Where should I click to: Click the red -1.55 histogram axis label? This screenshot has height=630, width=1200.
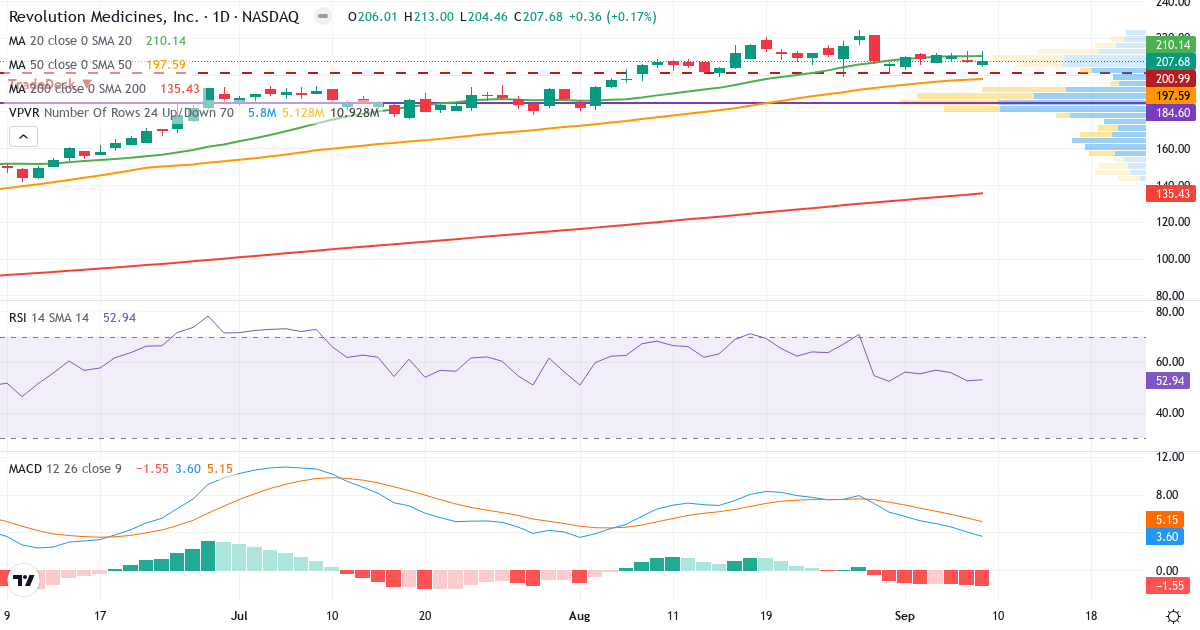1168,584
